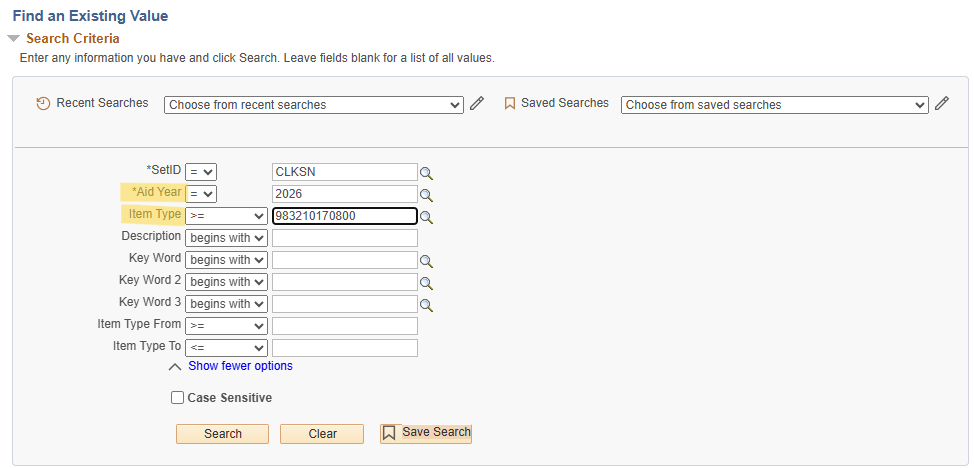Select the Item Type From input field

click(x=344, y=326)
